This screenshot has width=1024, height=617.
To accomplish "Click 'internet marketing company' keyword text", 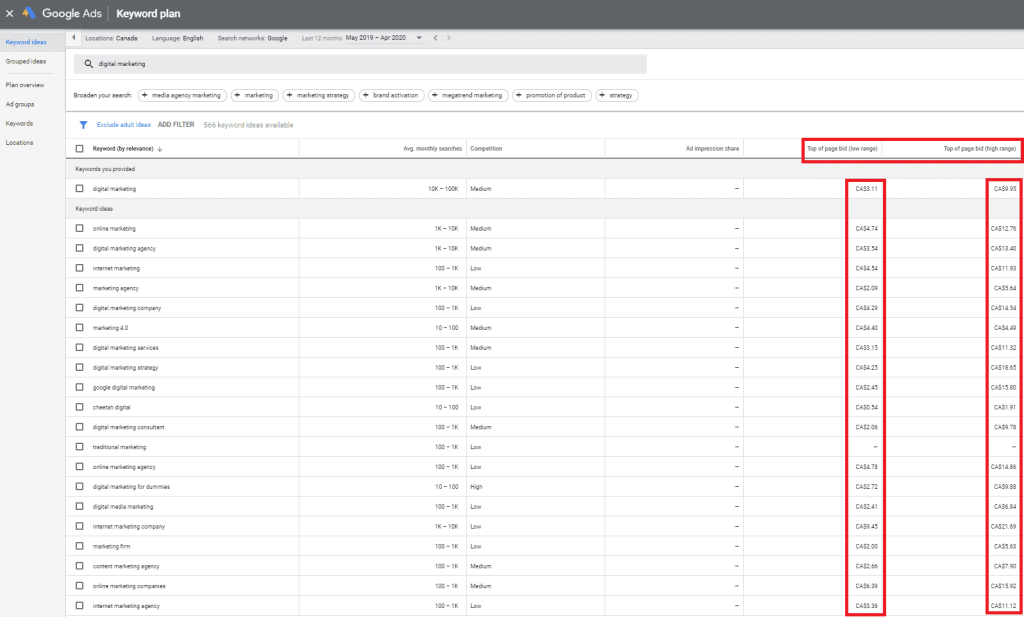I will tap(129, 526).
